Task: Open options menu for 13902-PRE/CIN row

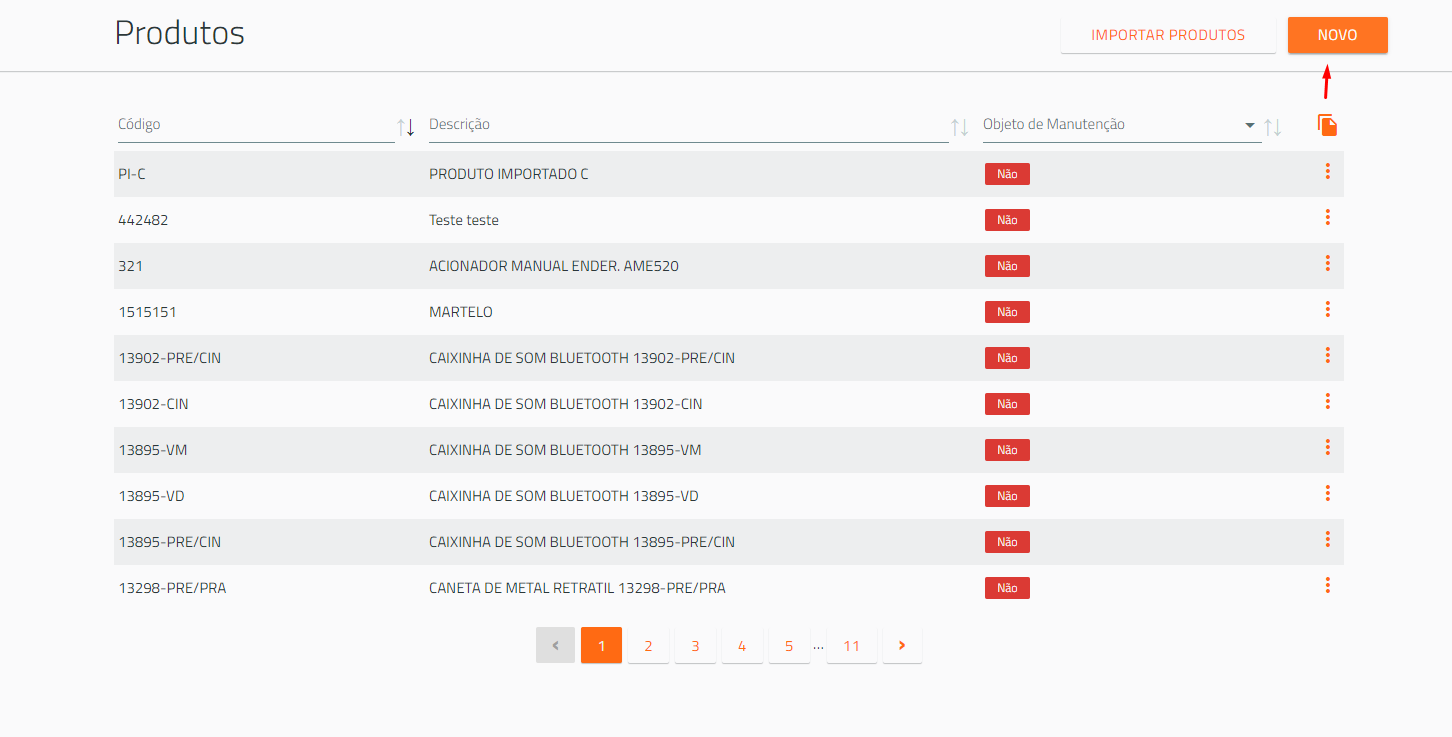Action: click(x=1327, y=356)
